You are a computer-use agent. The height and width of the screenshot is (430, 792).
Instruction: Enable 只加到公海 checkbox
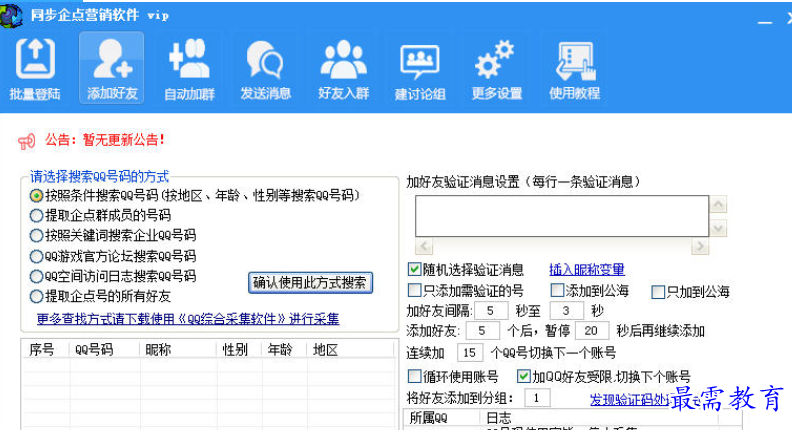pyautogui.click(x=658, y=292)
